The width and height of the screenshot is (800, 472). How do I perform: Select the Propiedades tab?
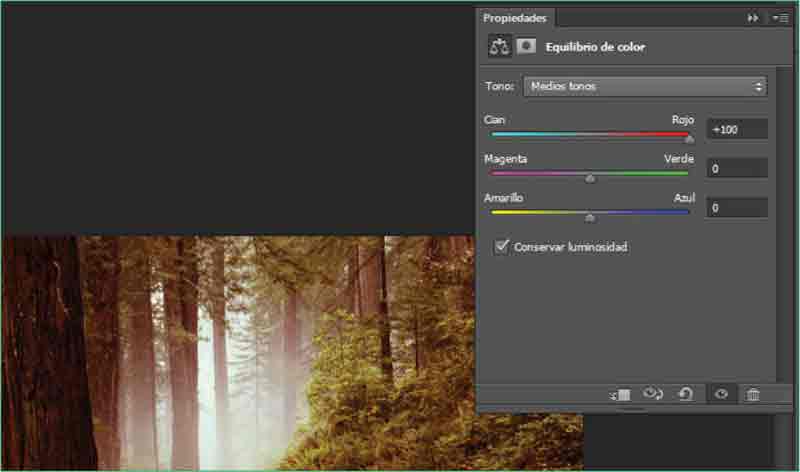pyautogui.click(x=516, y=18)
